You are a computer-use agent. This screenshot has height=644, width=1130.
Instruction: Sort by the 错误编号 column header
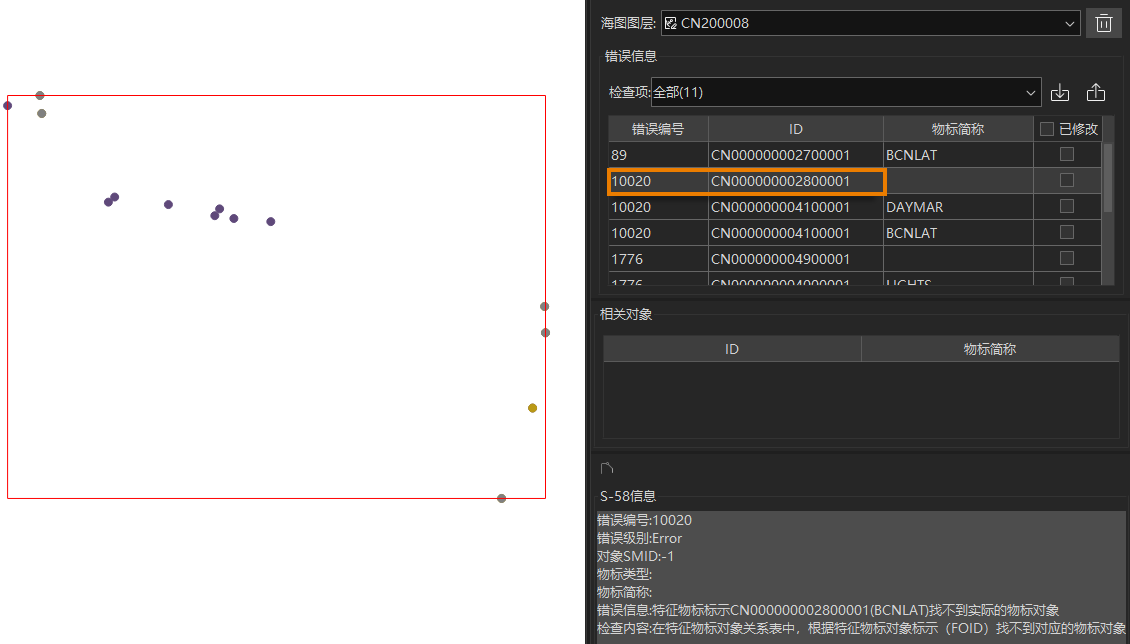point(658,129)
